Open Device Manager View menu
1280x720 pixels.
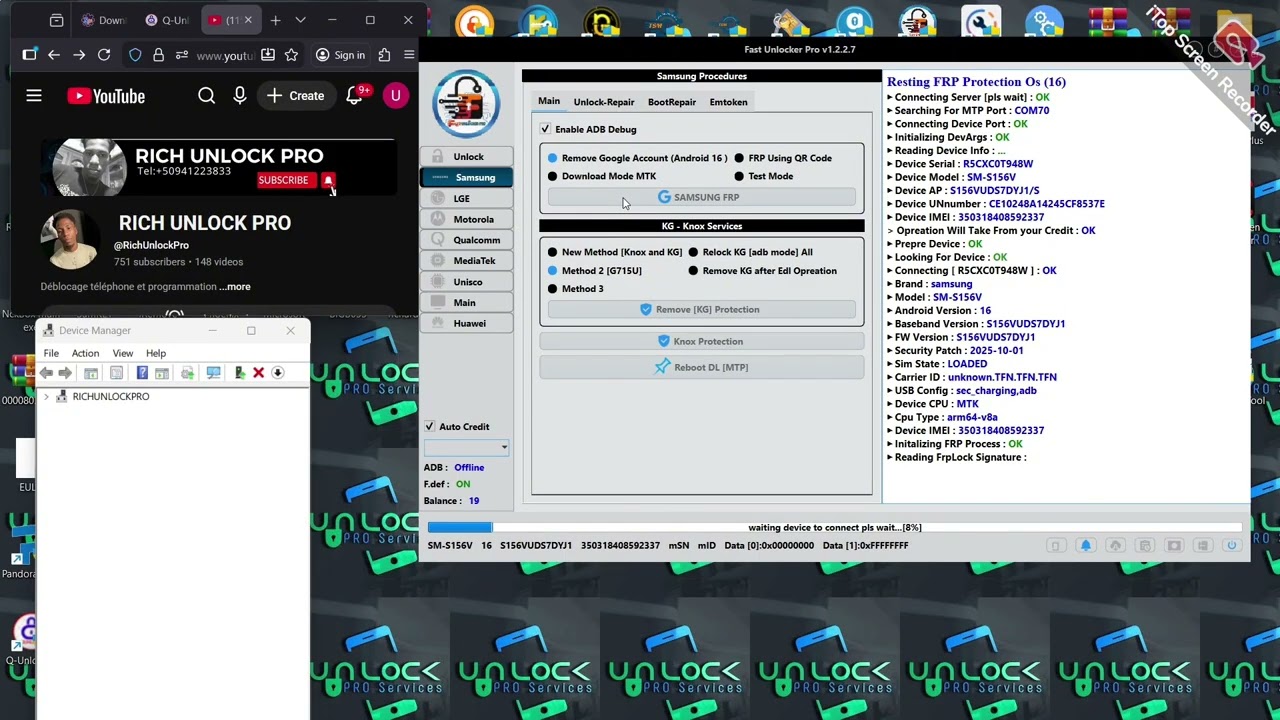coord(123,353)
